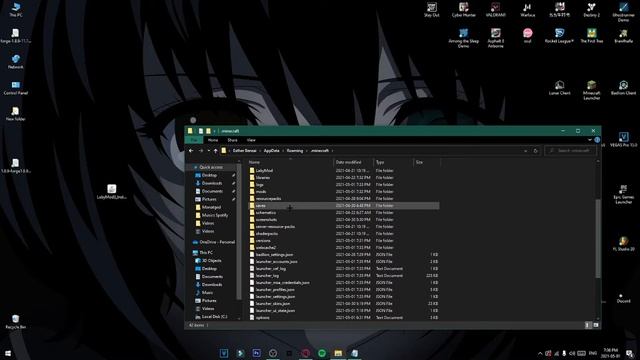The width and height of the screenshot is (640, 360).
Task: Select the Lunar Client desktop icon
Action: tap(559, 88)
